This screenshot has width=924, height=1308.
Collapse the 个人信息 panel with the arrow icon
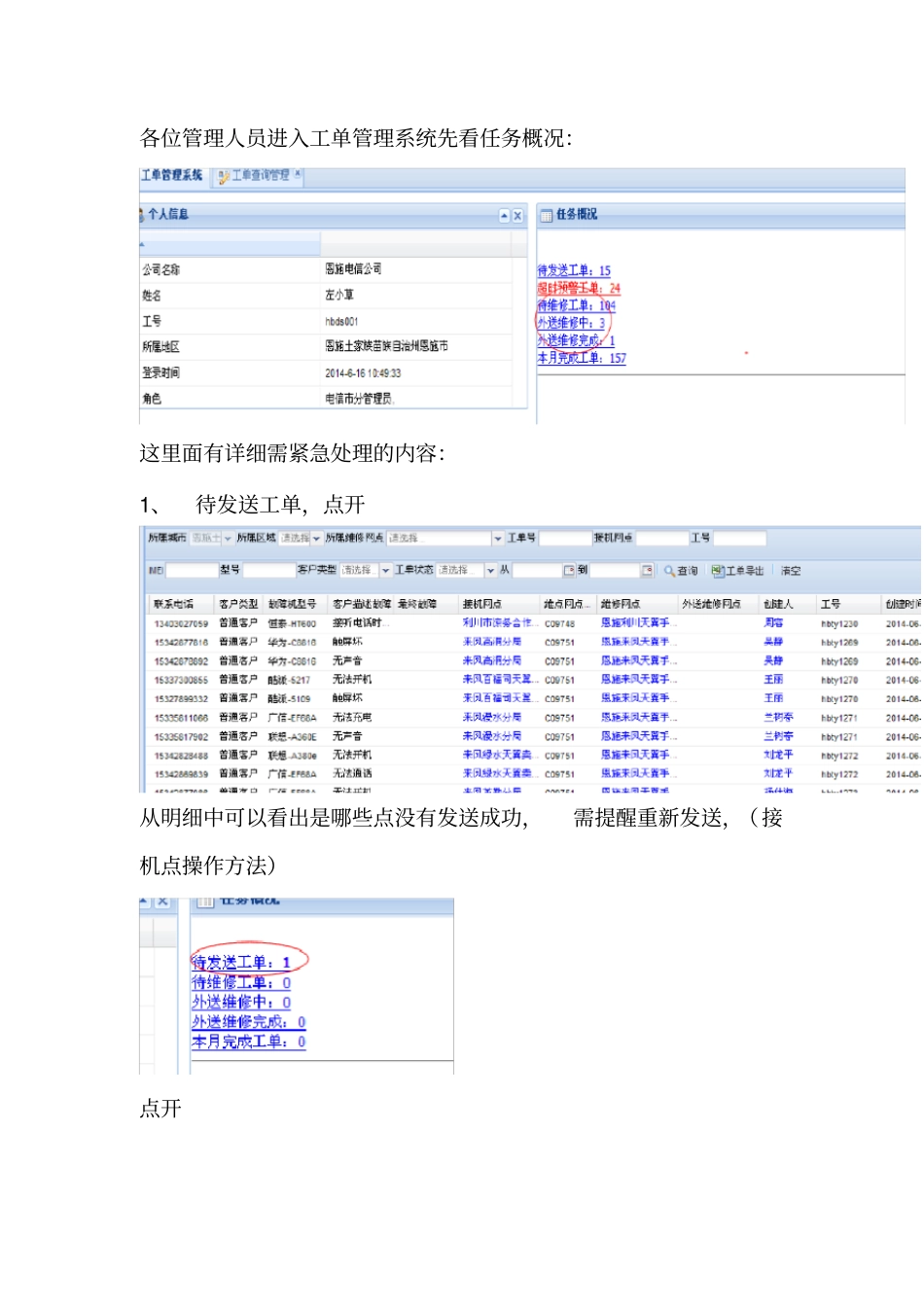tap(504, 216)
